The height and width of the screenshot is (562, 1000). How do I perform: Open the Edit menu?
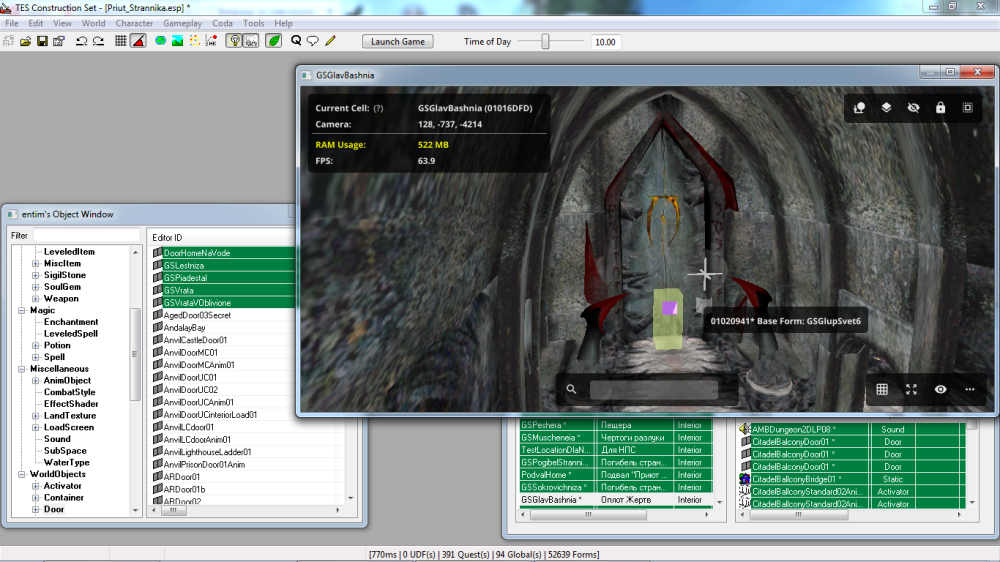coord(36,23)
